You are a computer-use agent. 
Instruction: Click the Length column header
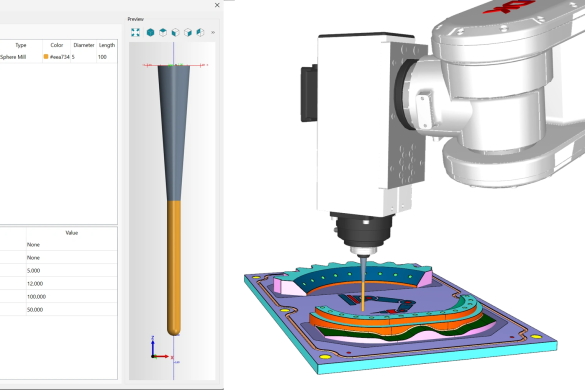107,45
